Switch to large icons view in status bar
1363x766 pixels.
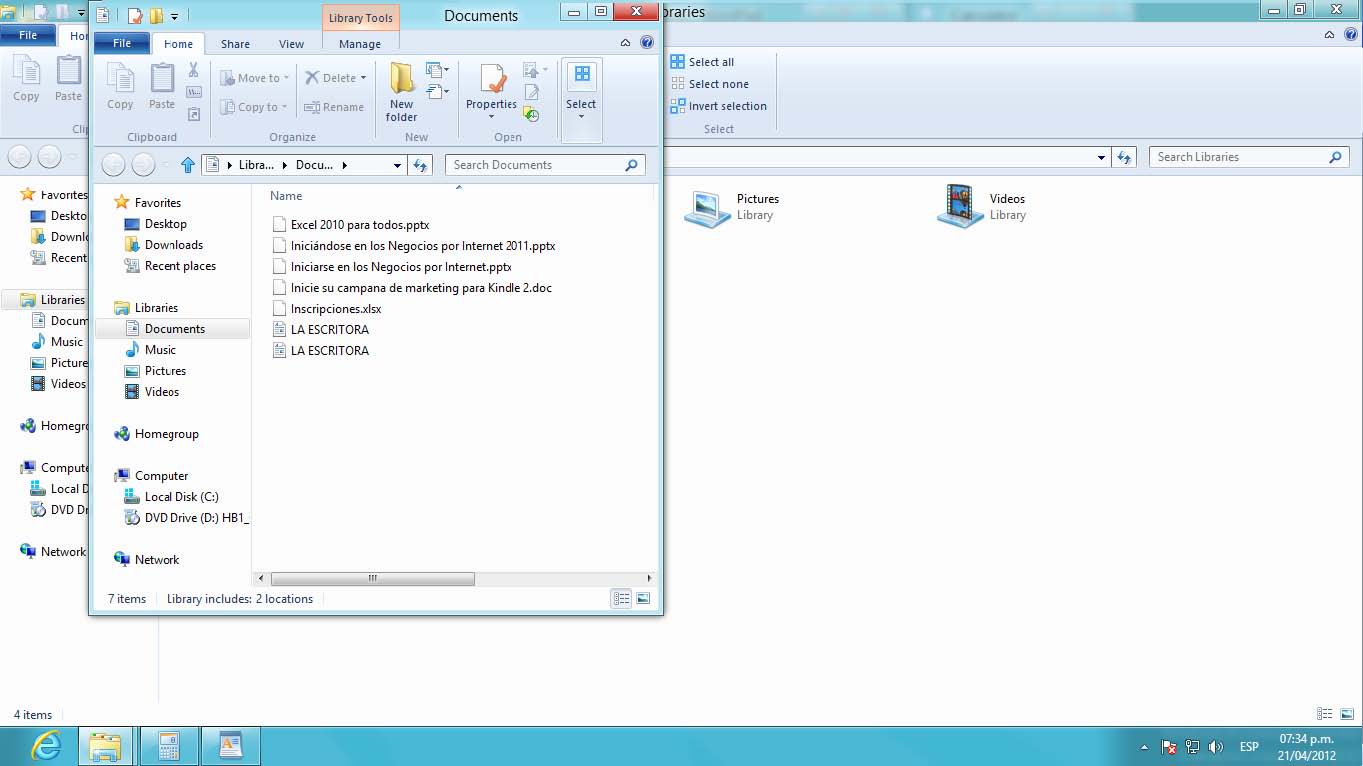(x=643, y=599)
